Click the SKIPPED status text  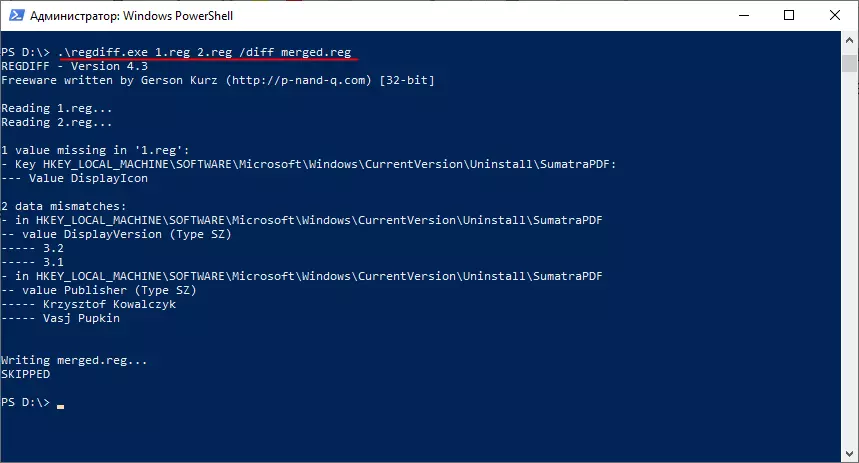point(26,374)
